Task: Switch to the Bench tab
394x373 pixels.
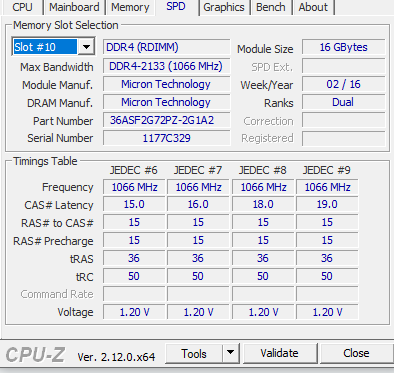Action: 271,7
